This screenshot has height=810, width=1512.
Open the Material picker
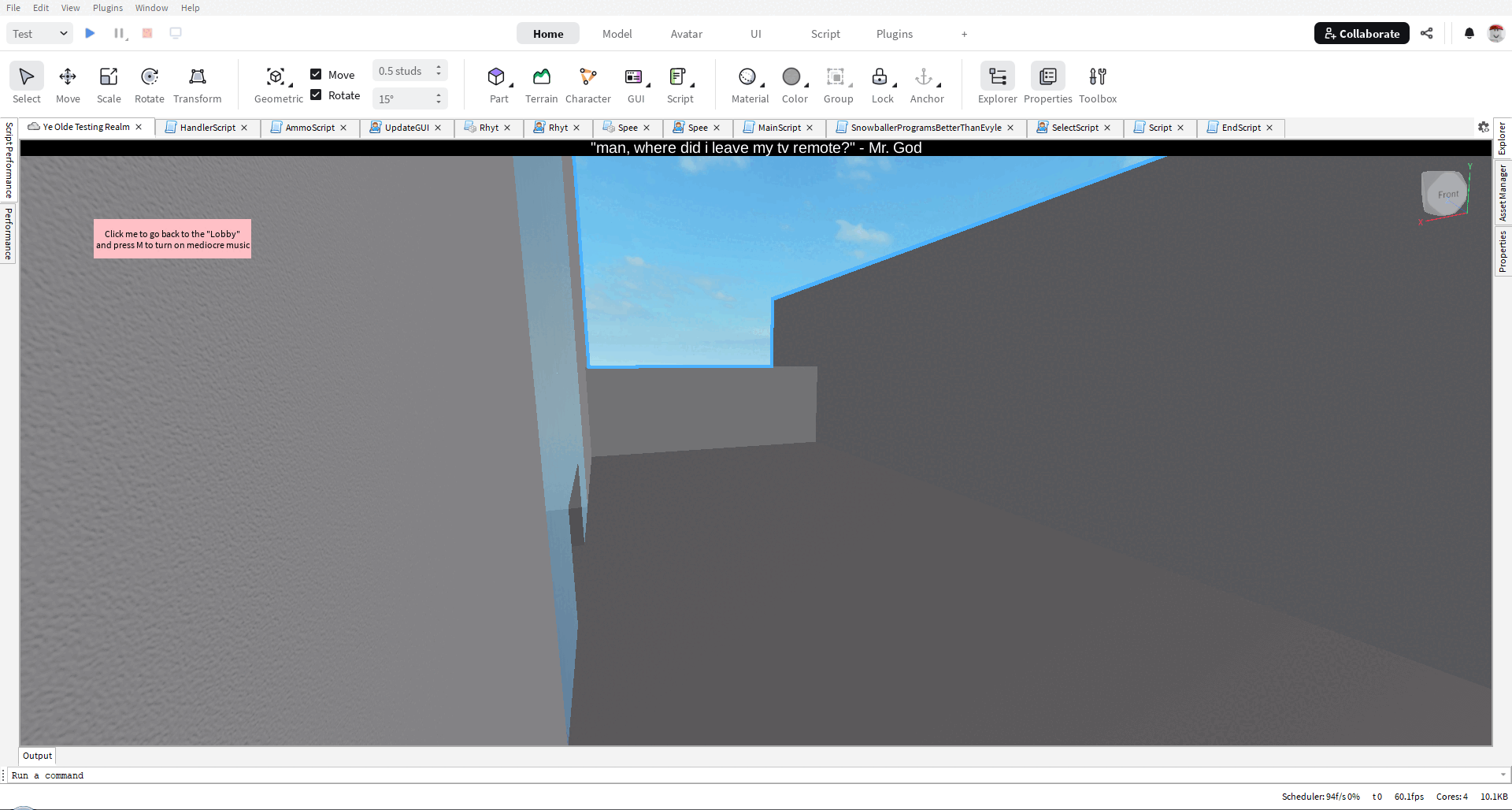point(749,83)
